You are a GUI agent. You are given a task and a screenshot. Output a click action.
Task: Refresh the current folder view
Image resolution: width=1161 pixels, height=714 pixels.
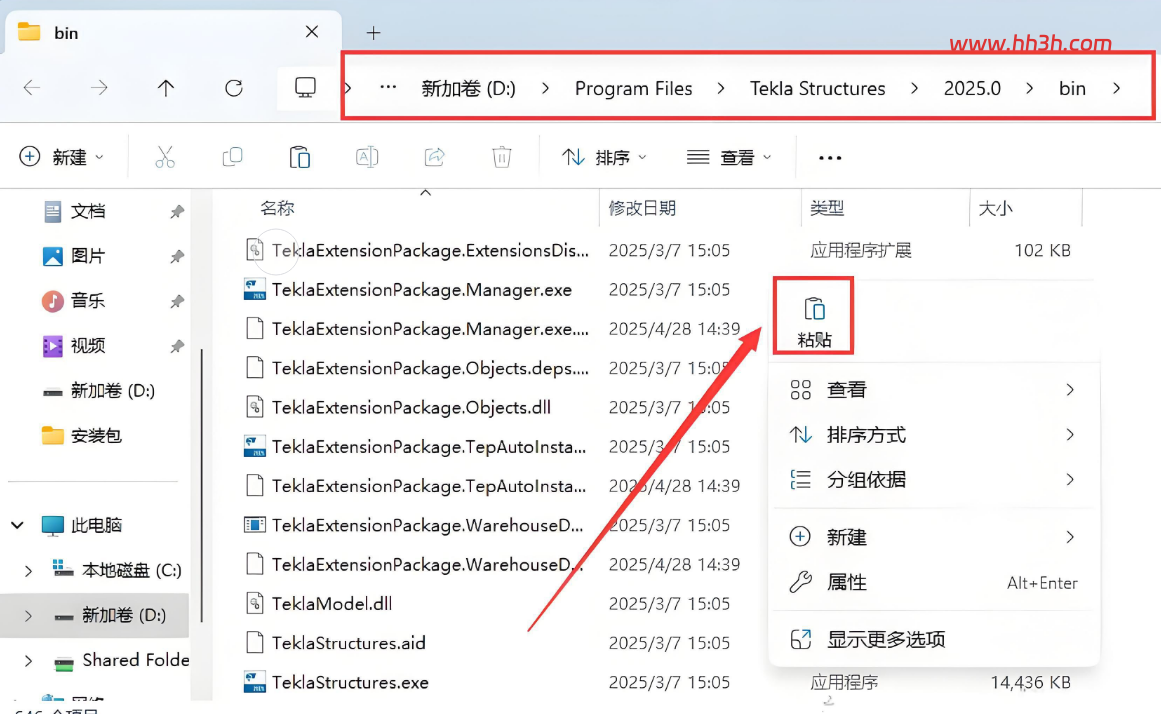point(234,88)
